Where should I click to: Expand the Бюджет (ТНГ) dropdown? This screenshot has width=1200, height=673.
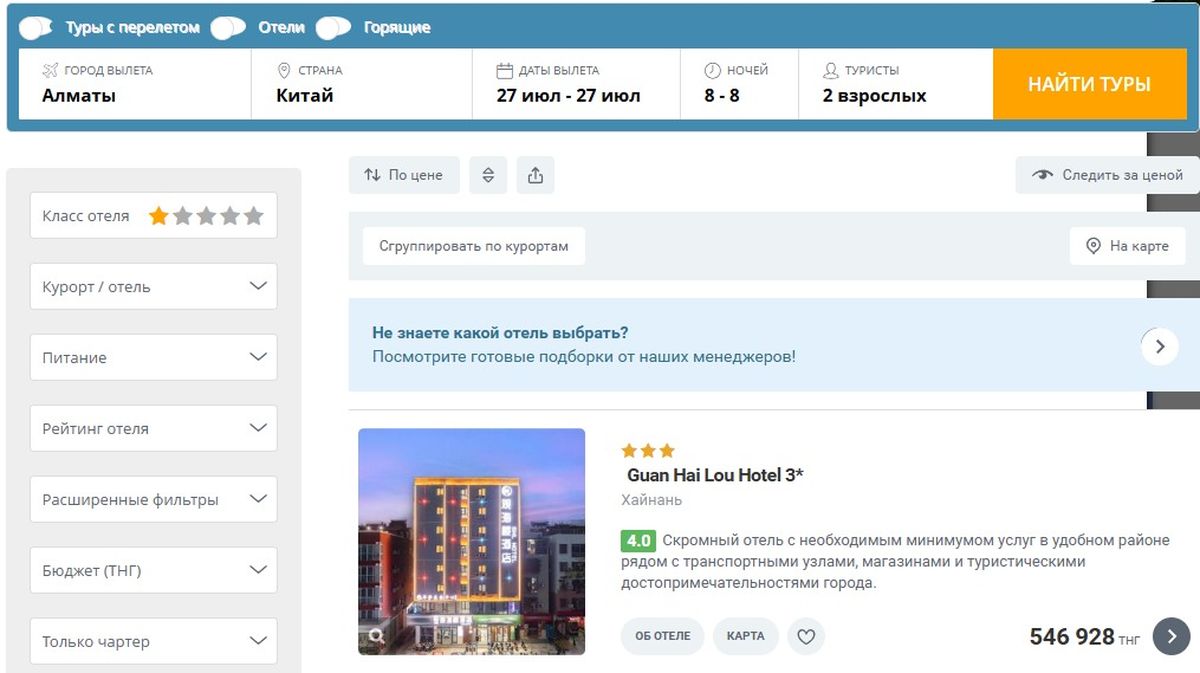coord(153,570)
